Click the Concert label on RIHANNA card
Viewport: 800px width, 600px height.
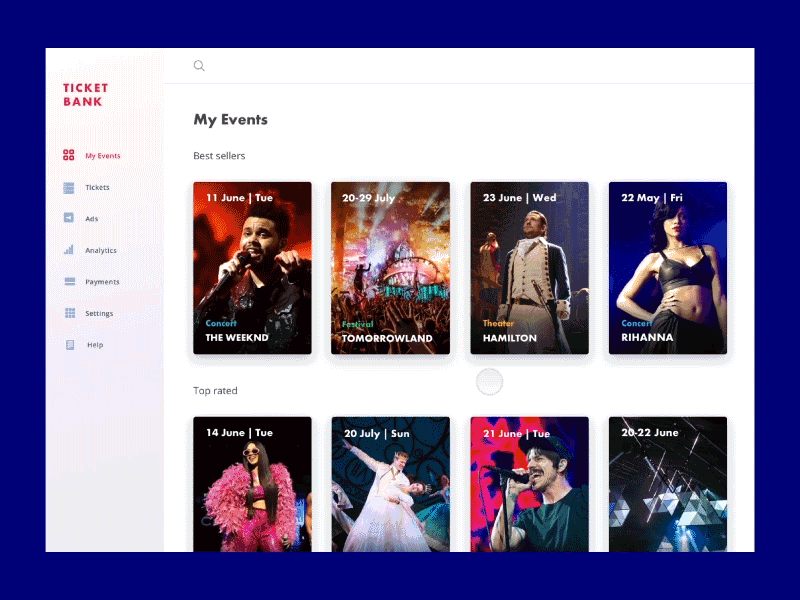[x=637, y=323]
